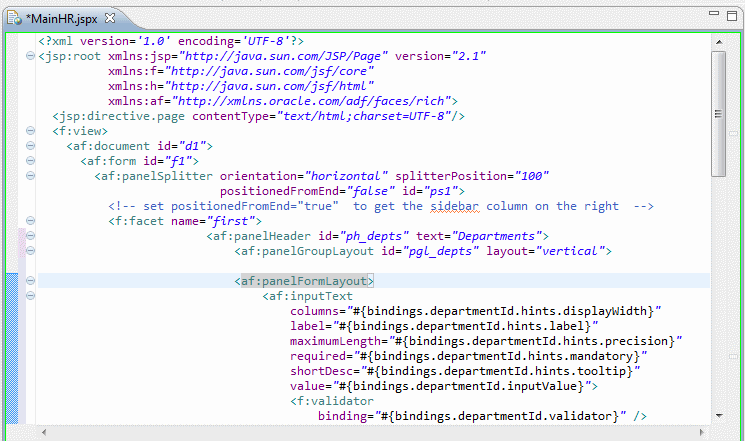Click the highlighted af:panelFormLayout tag

(304, 281)
